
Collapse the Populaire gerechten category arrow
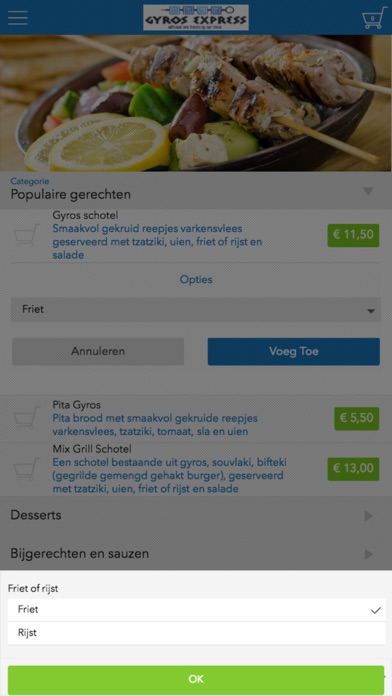(368, 191)
